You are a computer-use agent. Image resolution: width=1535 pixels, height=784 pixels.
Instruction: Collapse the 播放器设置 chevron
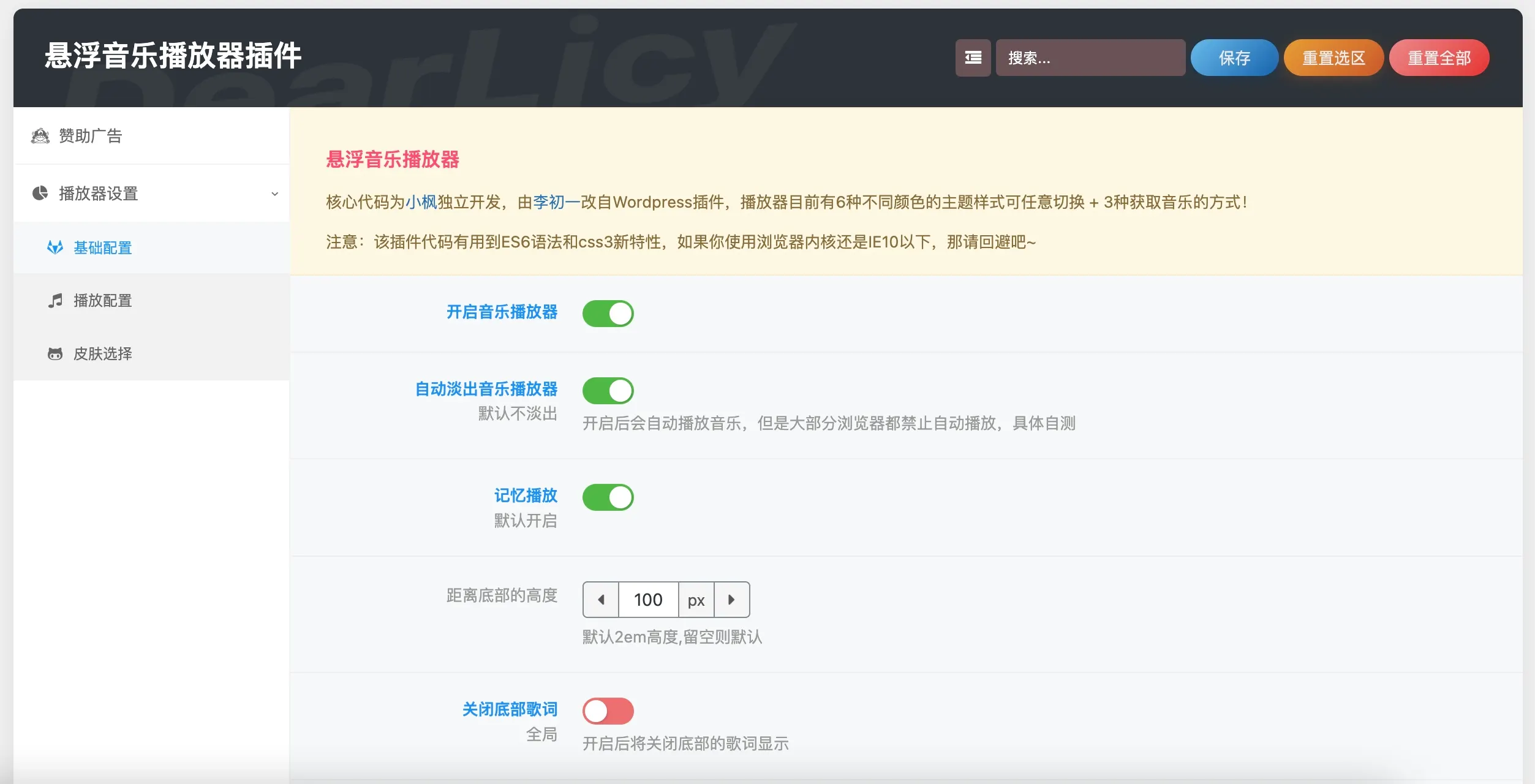274,194
